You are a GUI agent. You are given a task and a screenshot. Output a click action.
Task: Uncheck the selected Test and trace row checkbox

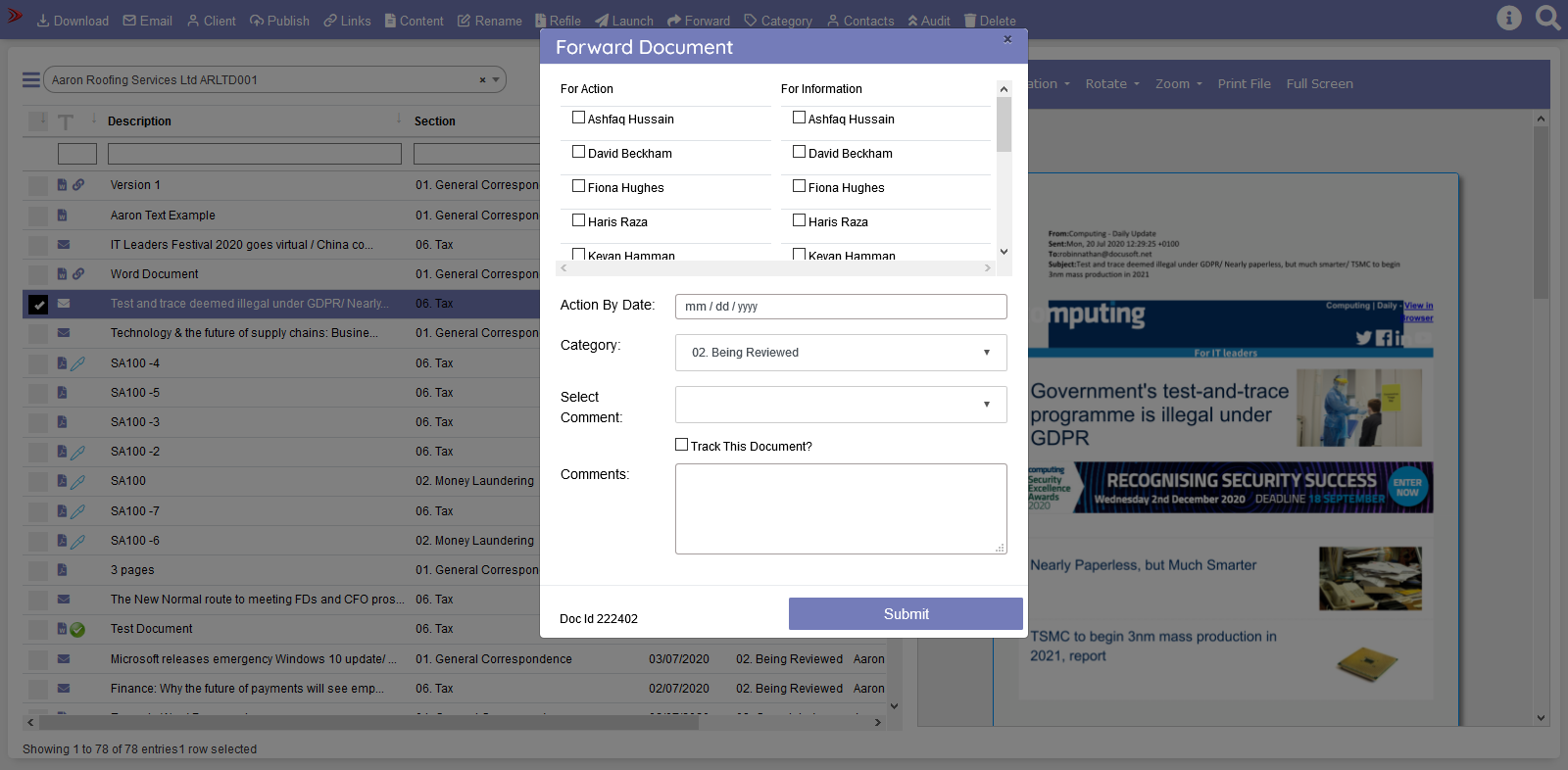[38, 305]
